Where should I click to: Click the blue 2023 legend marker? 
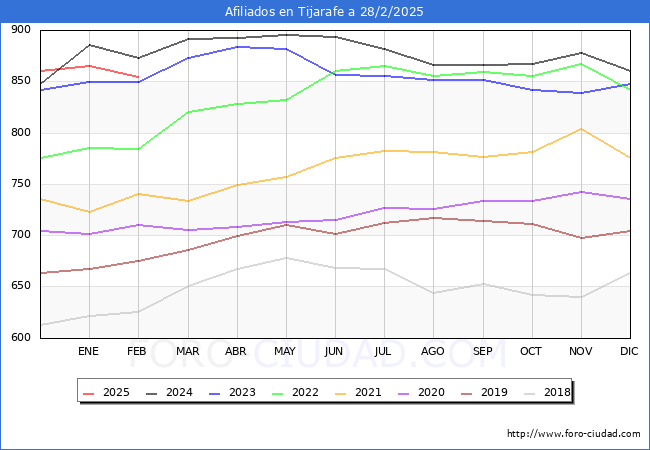215,393
